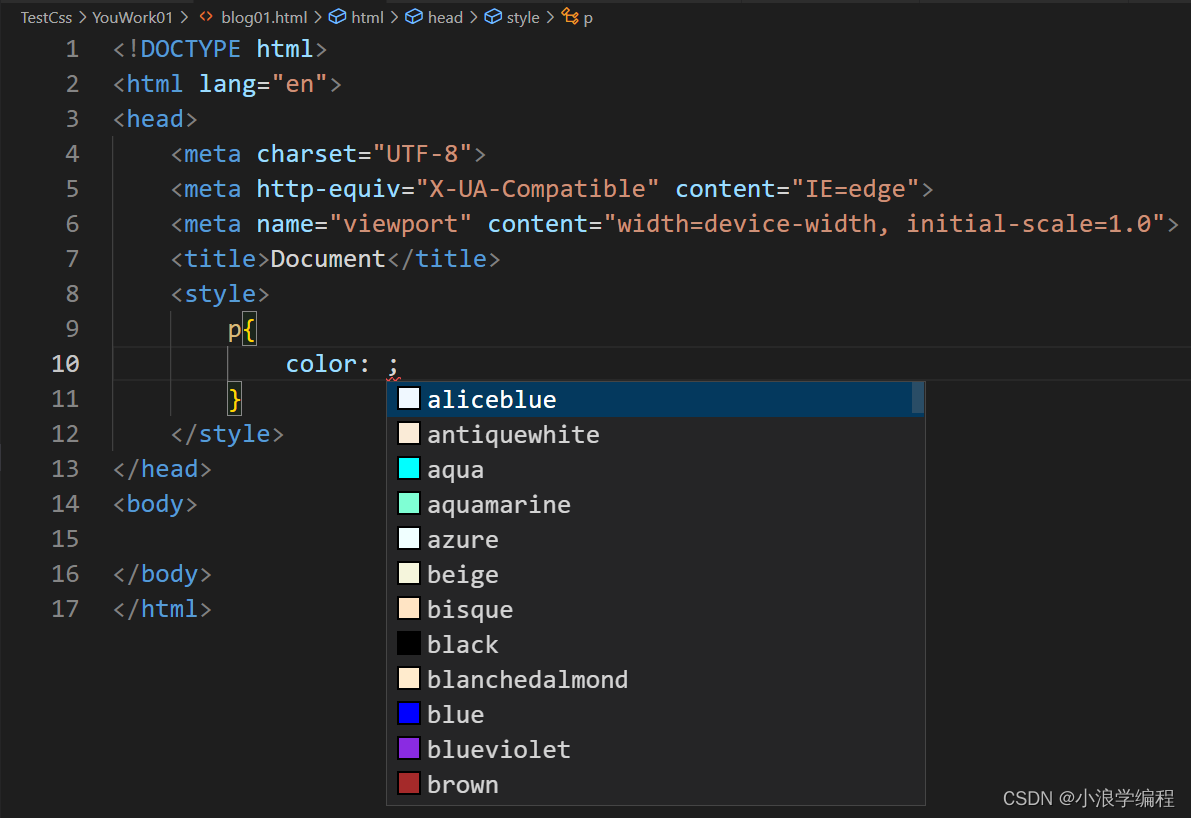Image resolution: width=1191 pixels, height=818 pixels.
Task: Choose aliceblue from the suggestion list
Action: (656, 400)
